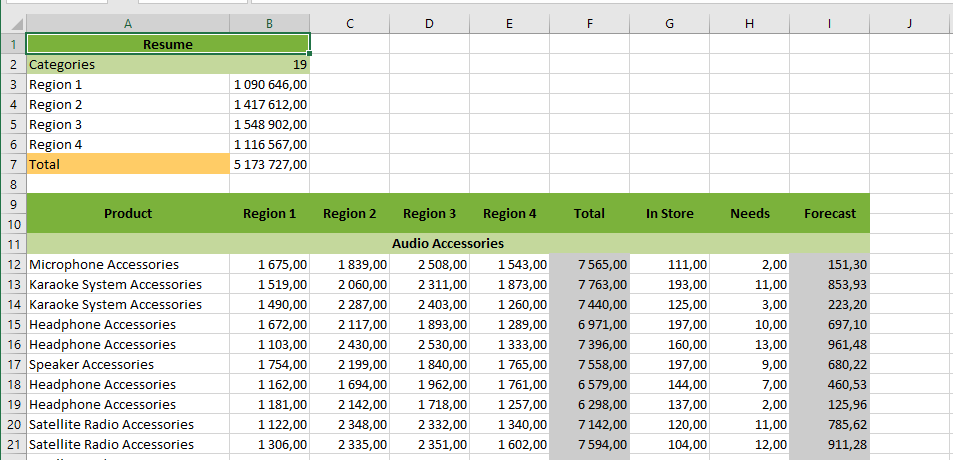Click Region 3 amount 1 548 902,00

[269, 124]
